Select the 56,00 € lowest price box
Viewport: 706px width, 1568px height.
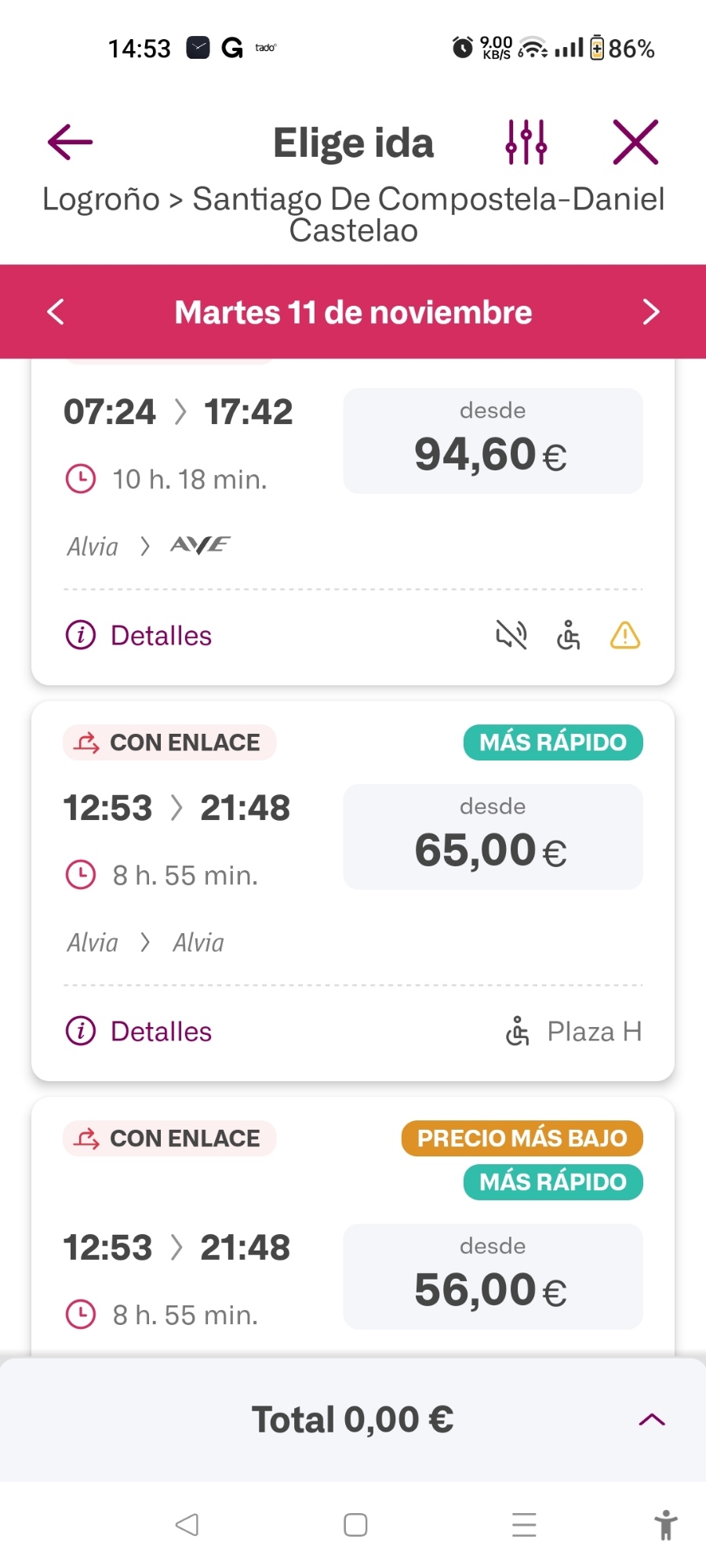[493, 1276]
